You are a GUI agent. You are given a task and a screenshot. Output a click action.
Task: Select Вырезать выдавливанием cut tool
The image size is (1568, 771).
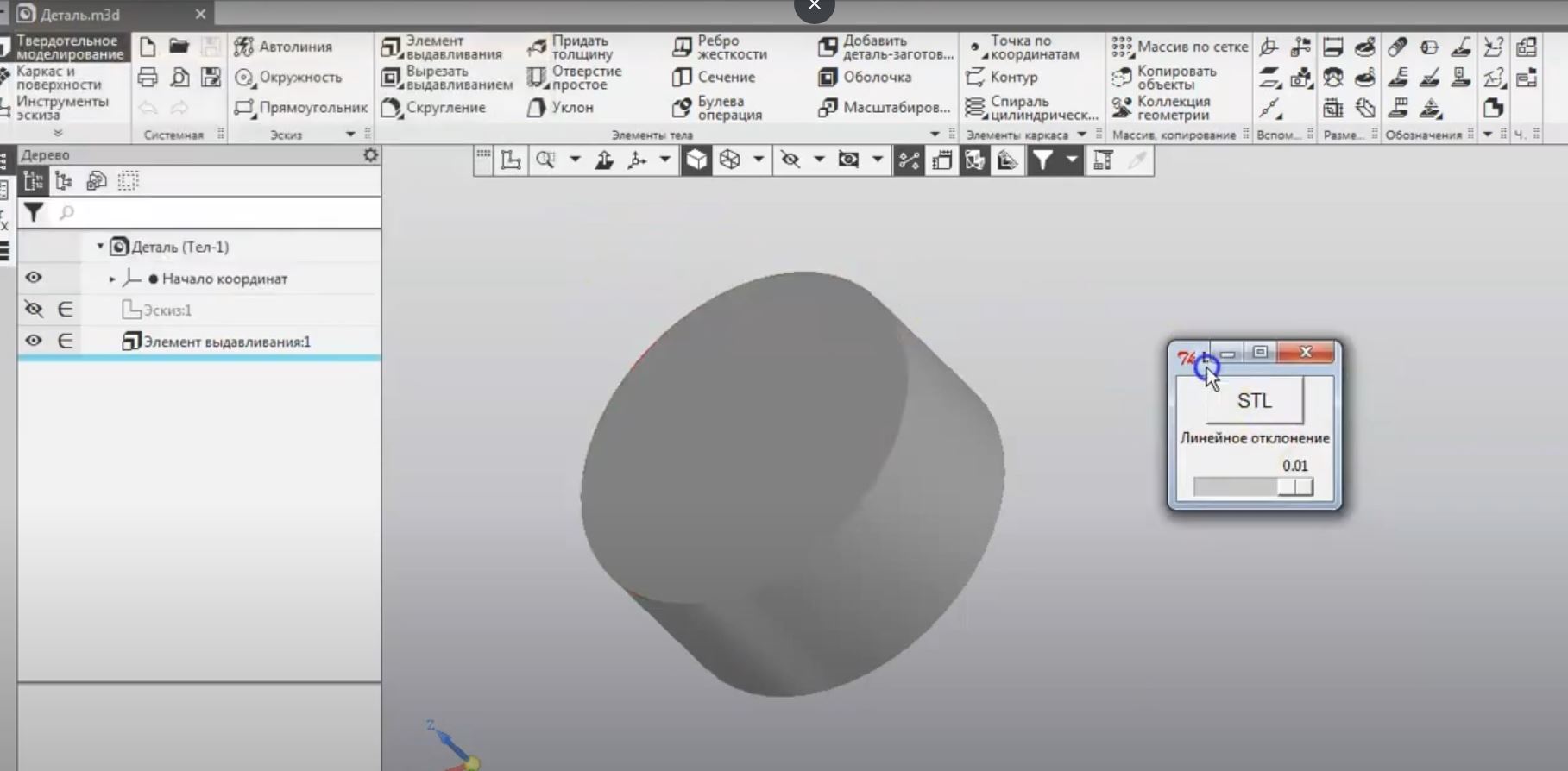coord(447,78)
